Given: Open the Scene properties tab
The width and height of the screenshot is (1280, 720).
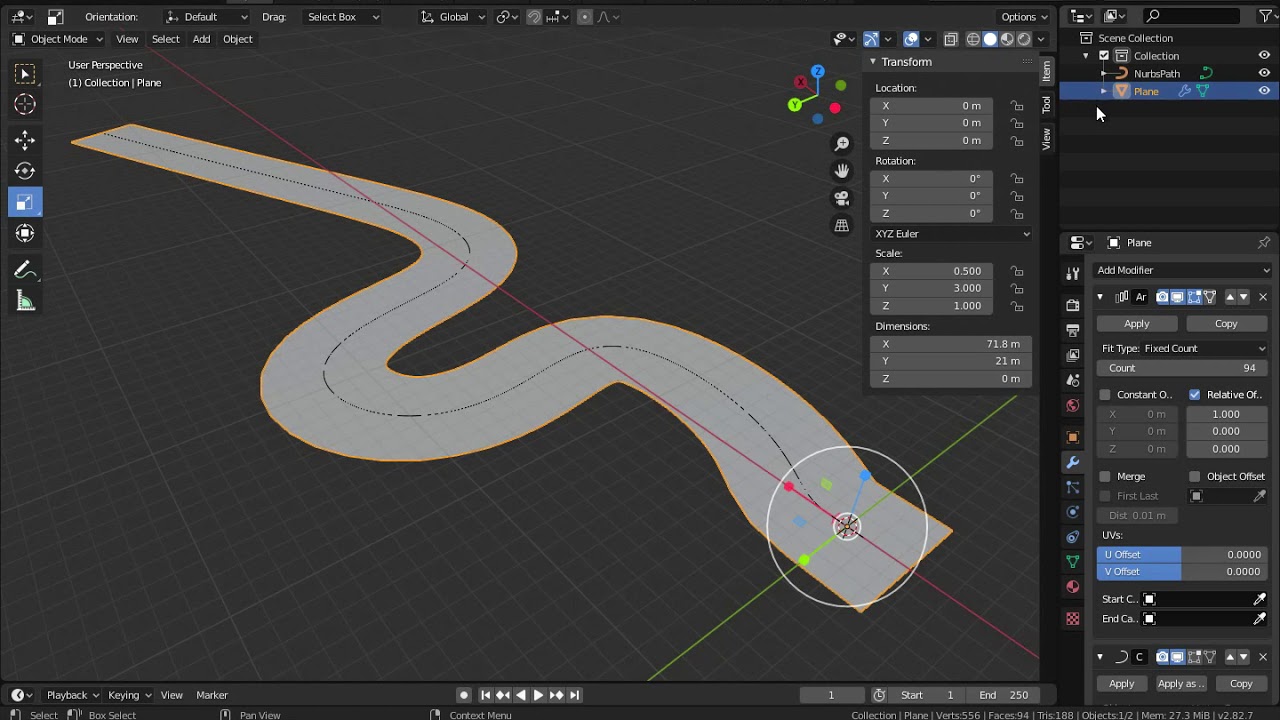Looking at the screenshot, I should tap(1073, 380).
